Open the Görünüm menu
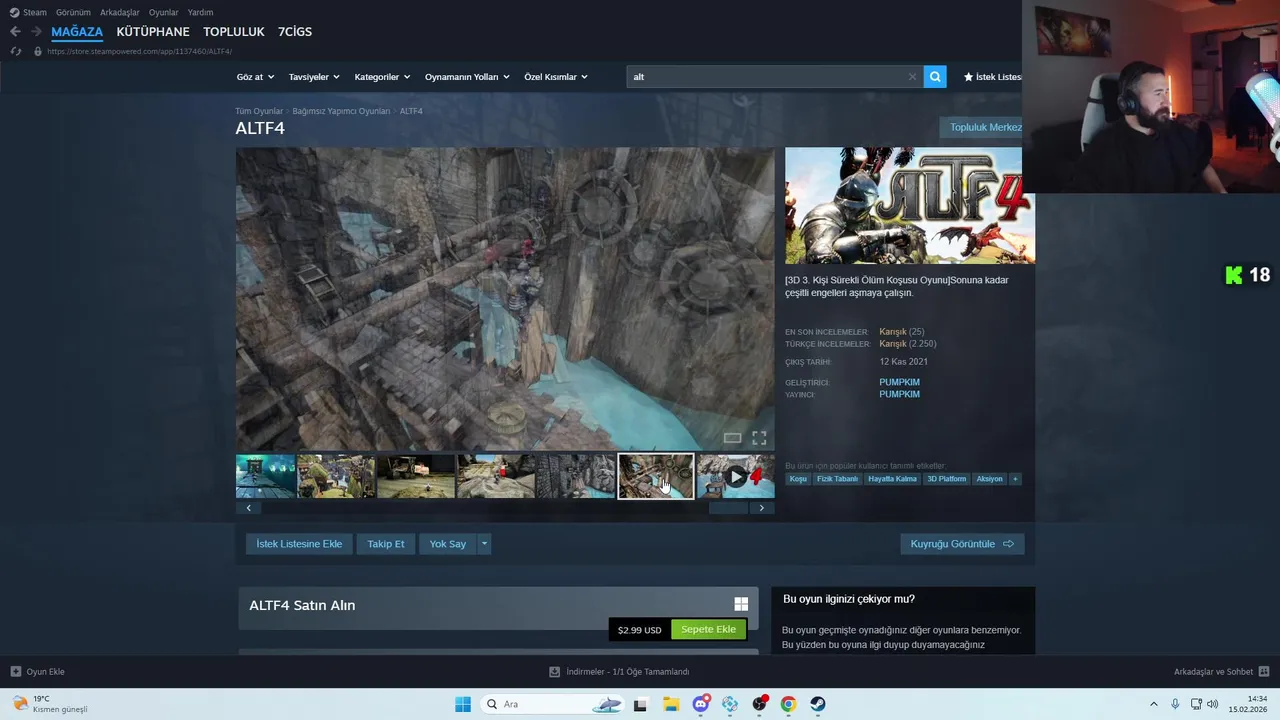This screenshot has width=1280, height=720. tap(73, 12)
